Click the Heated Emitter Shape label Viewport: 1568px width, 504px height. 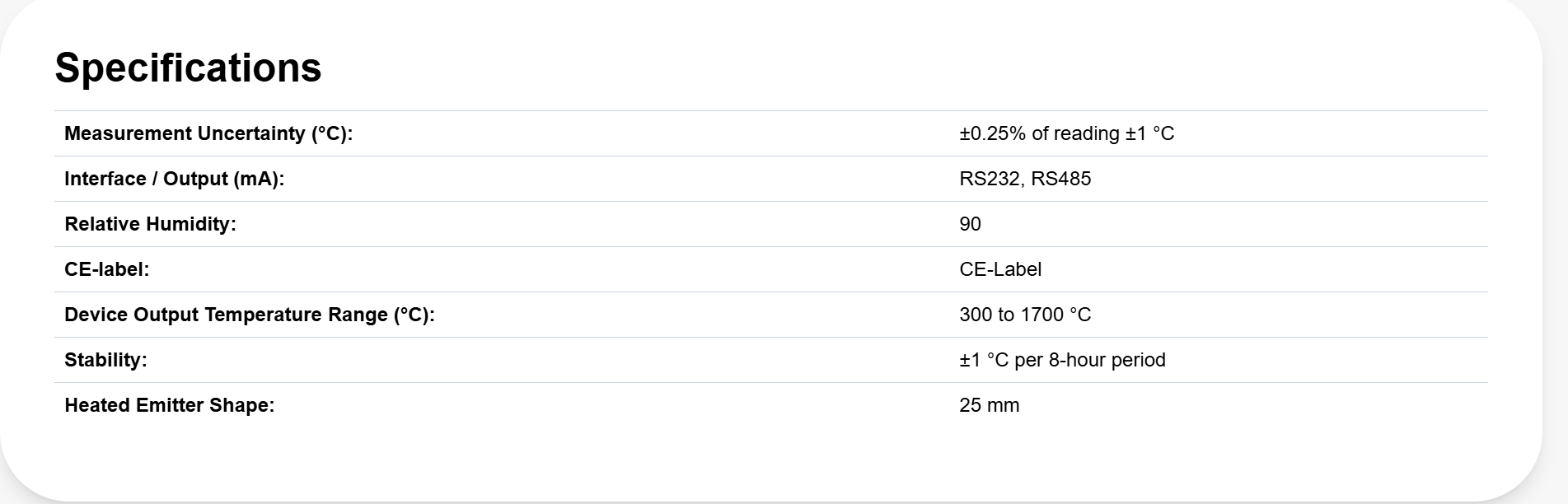(169, 405)
